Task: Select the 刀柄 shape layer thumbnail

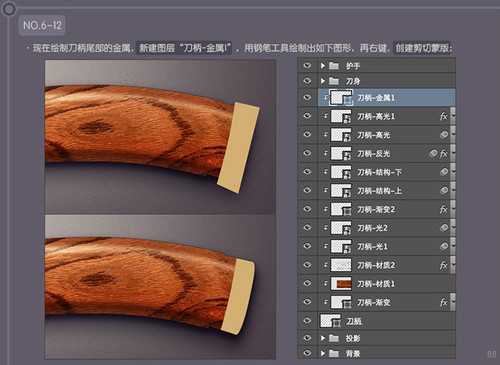Action: [x=330, y=321]
